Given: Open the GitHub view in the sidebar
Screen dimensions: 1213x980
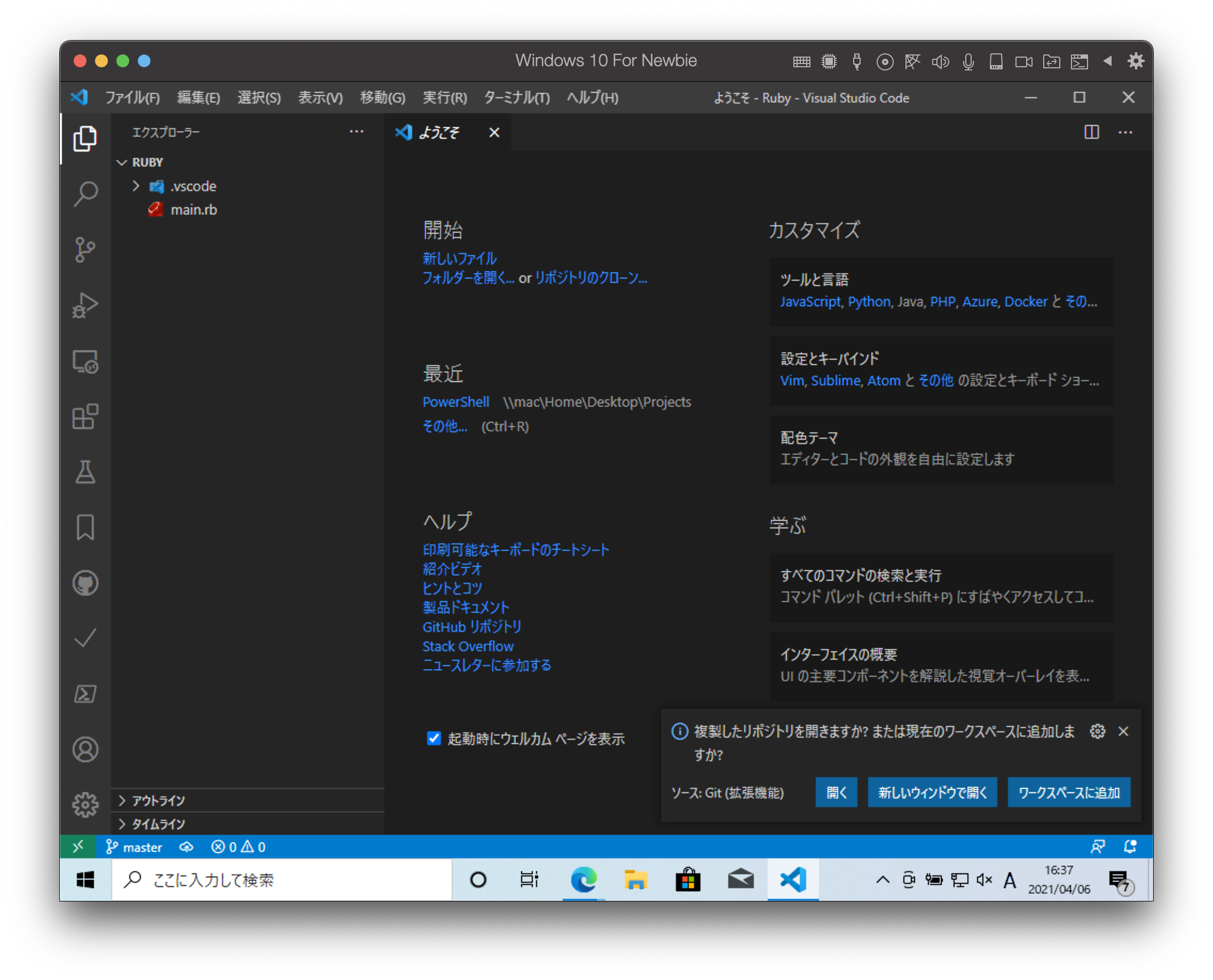Looking at the screenshot, I should (85, 583).
